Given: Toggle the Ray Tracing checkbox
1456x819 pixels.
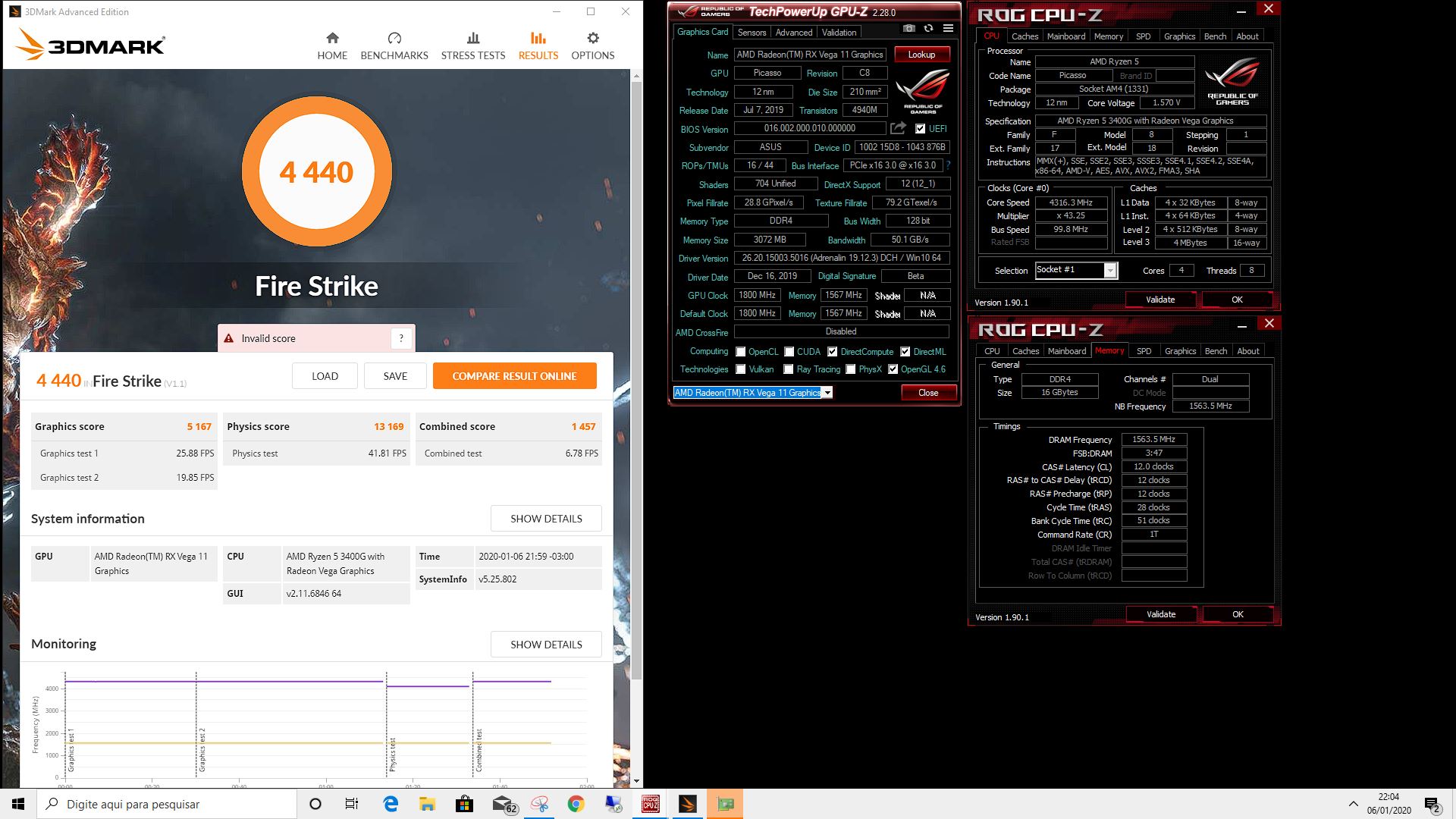Looking at the screenshot, I should (x=788, y=369).
